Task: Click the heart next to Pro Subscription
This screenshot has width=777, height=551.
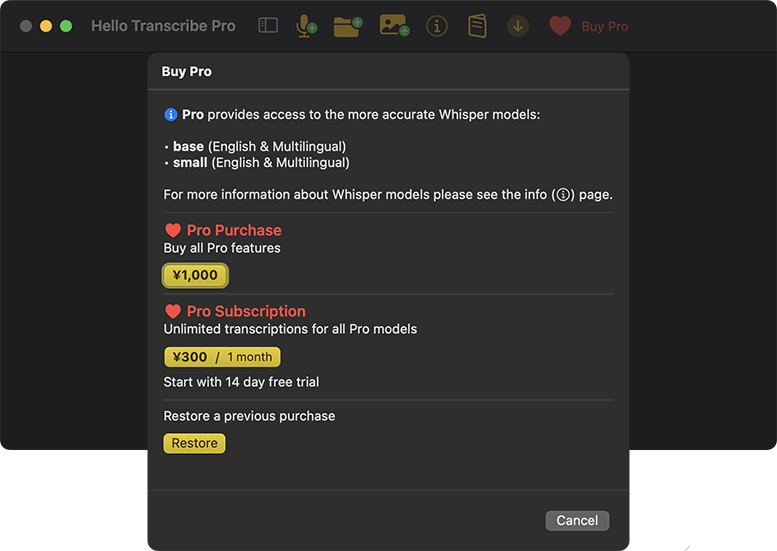Action: 173,311
